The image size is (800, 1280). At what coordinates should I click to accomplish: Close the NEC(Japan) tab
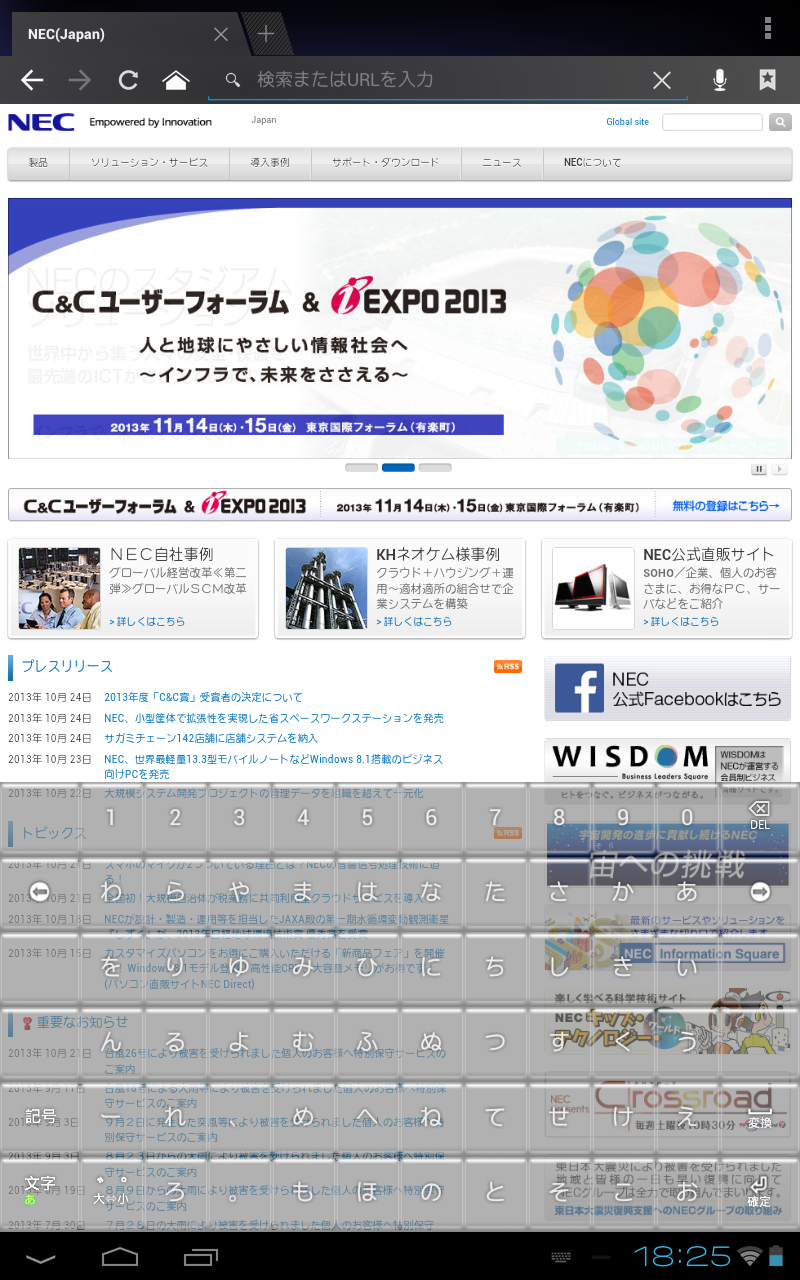click(x=221, y=34)
